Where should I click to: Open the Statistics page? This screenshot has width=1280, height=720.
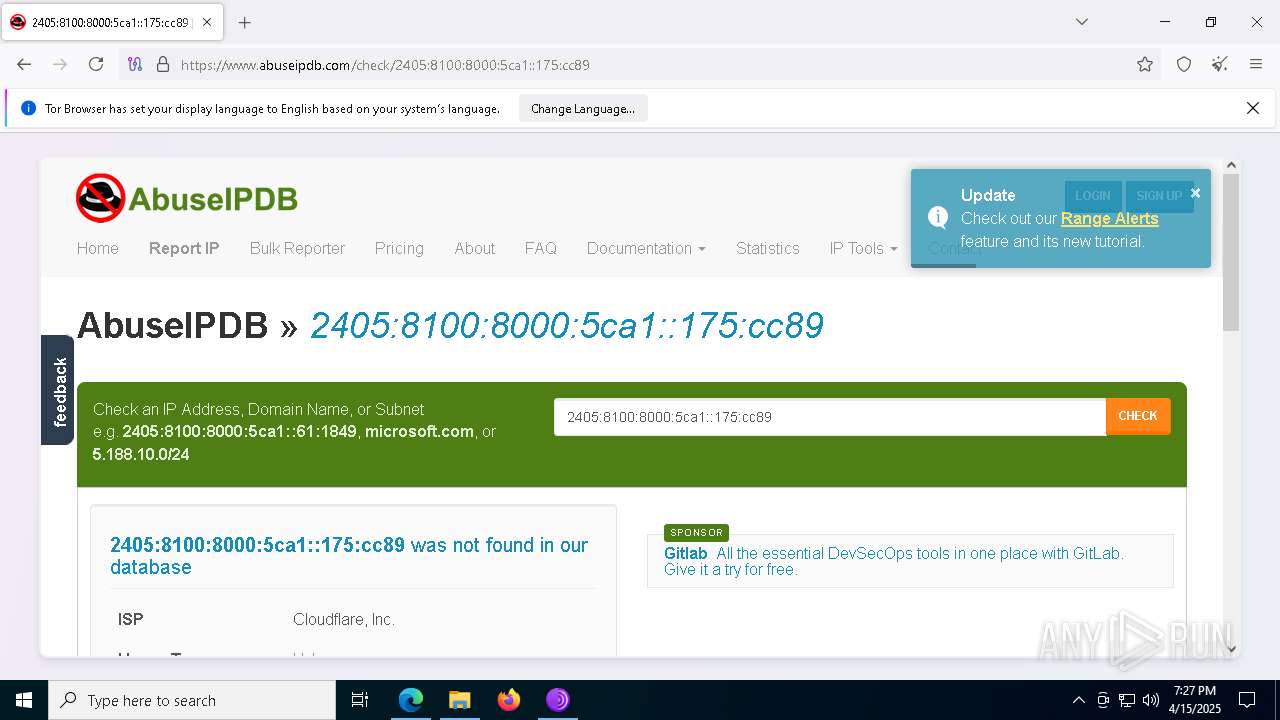[x=768, y=248]
